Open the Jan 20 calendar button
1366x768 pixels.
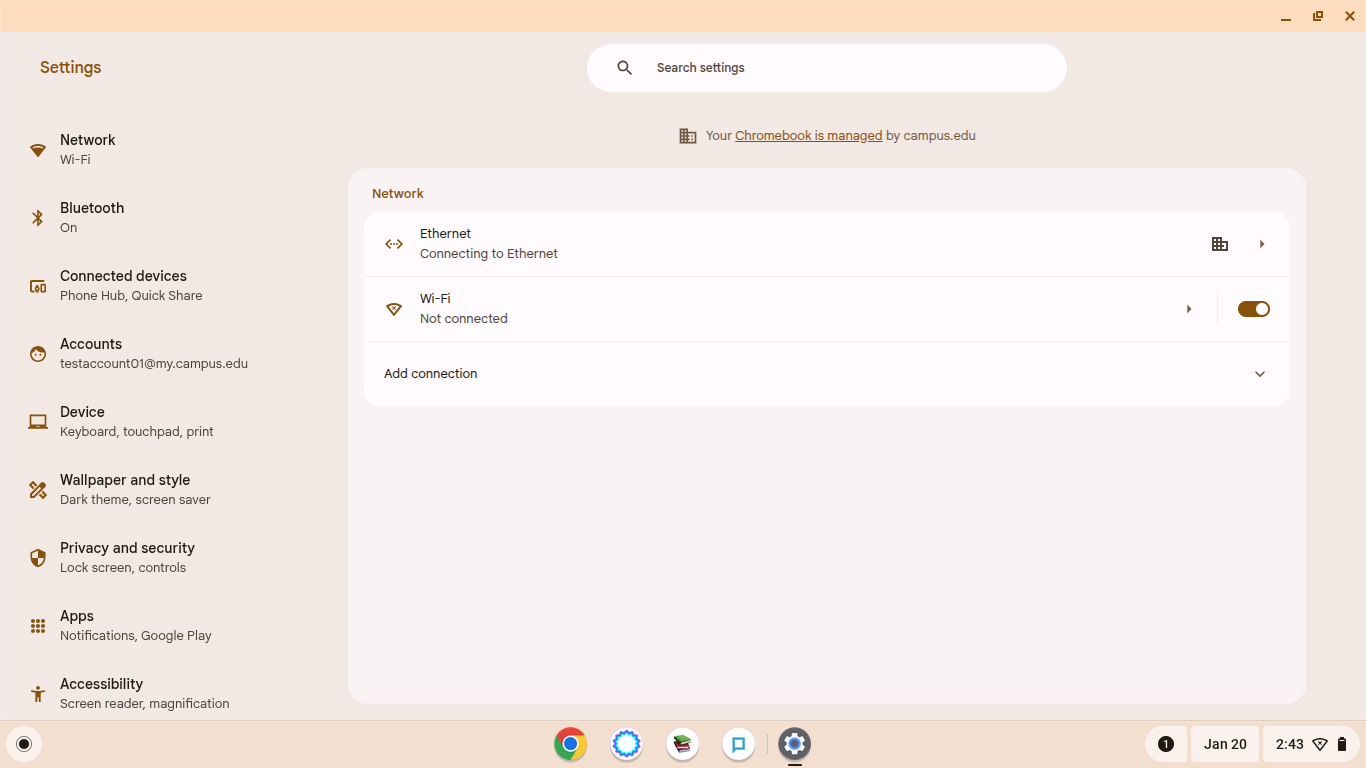tap(1224, 744)
